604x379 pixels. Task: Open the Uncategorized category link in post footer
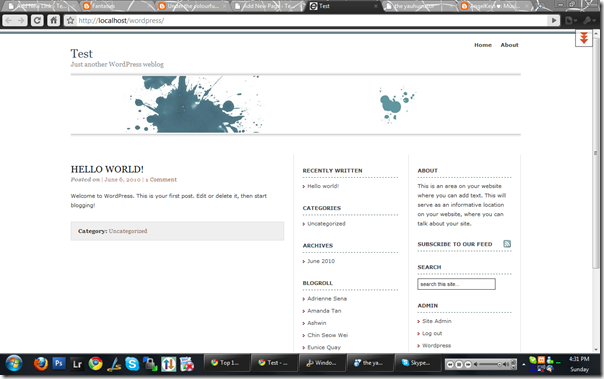(x=128, y=231)
